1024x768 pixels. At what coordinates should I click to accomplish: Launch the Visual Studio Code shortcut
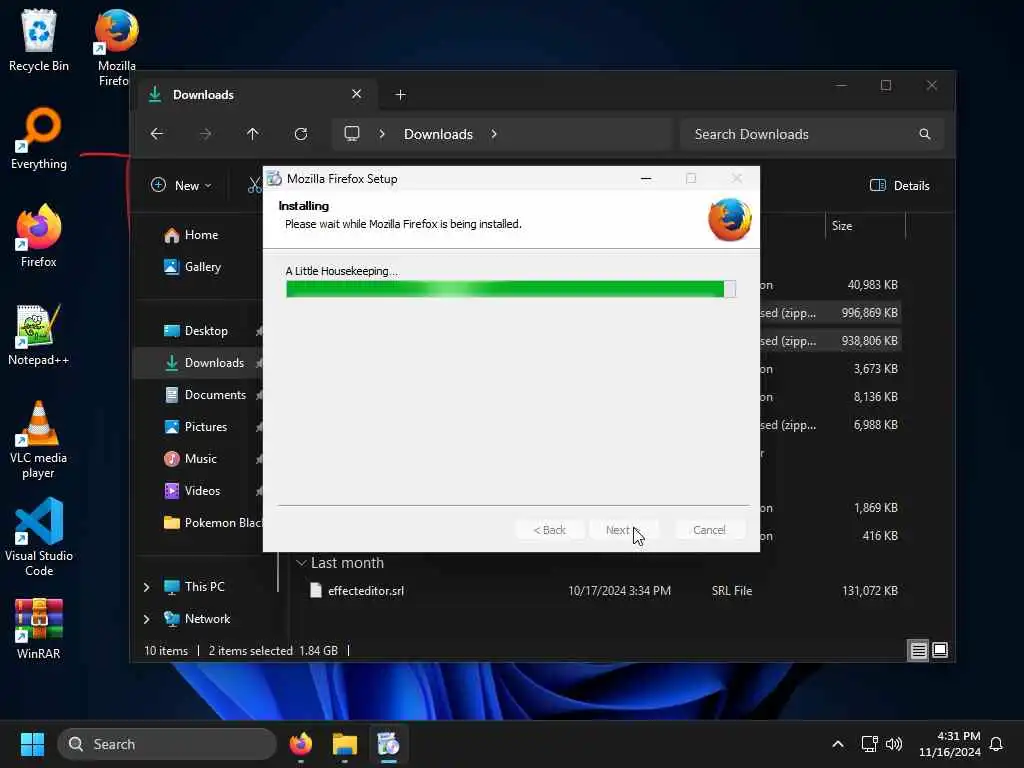39,537
